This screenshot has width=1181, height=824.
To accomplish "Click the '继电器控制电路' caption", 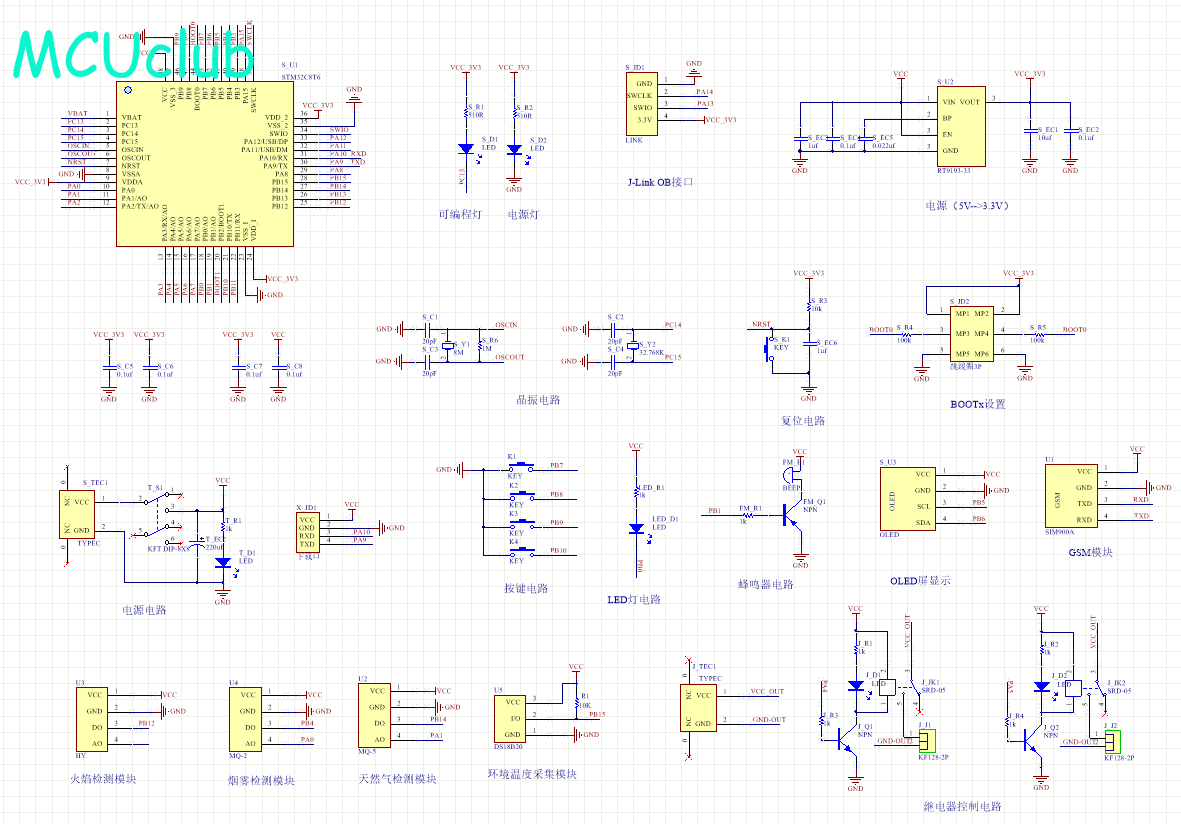I will pyautogui.click(x=963, y=807).
